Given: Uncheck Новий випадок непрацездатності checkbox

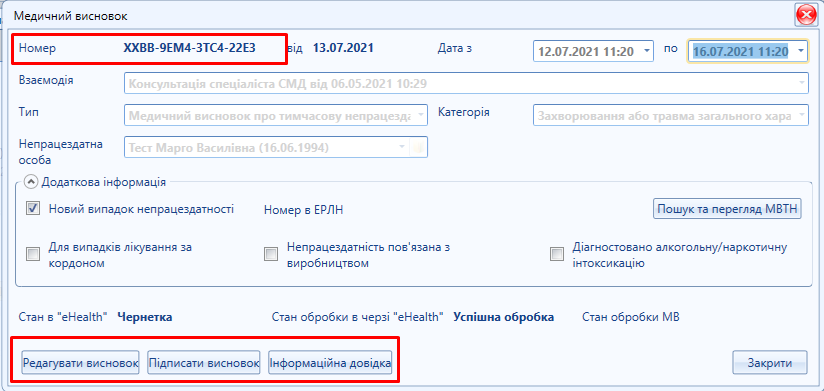Looking at the screenshot, I should click(x=33, y=209).
